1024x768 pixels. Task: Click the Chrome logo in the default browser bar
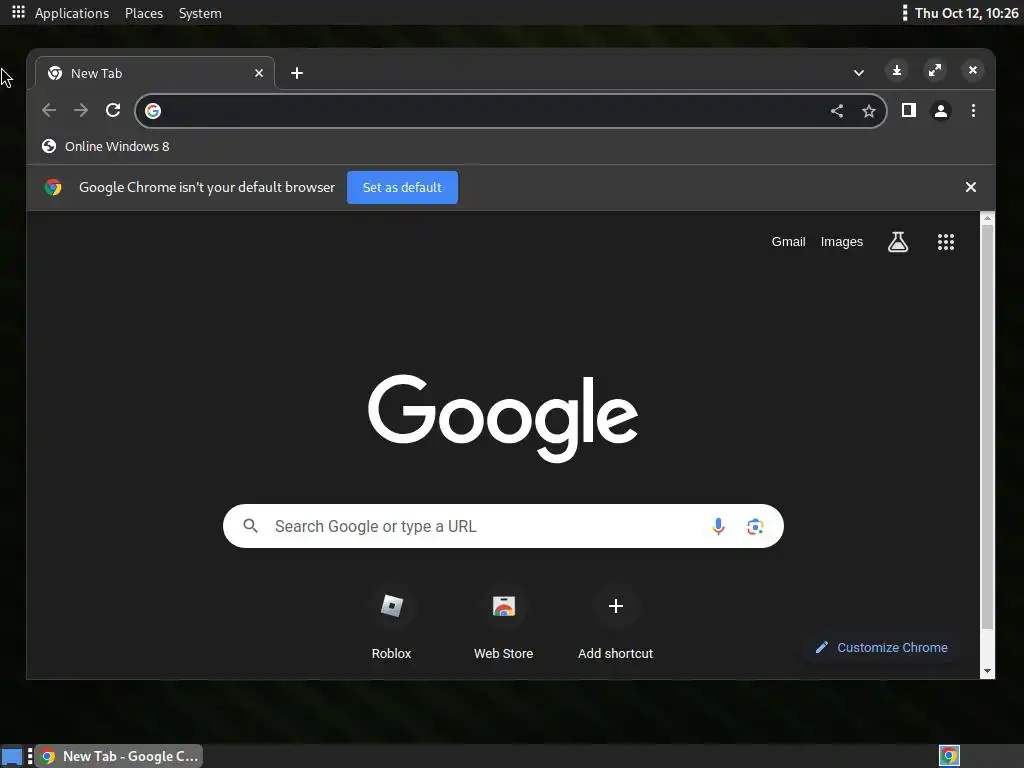click(53, 187)
